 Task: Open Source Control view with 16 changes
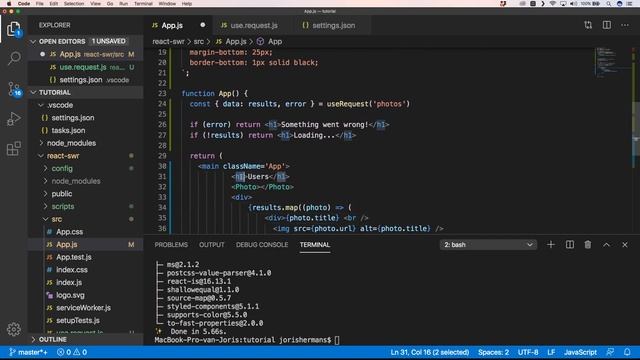pyautogui.click(x=14, y=89)
